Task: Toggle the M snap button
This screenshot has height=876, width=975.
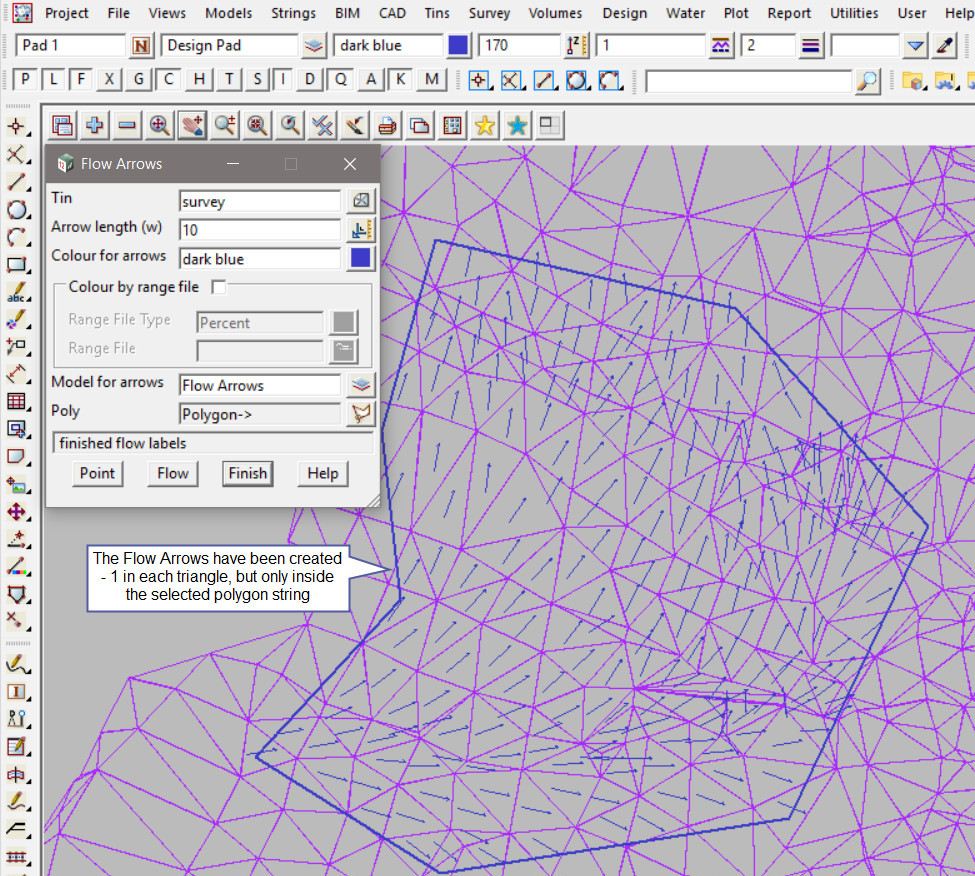Action: [x=431, y=80]
